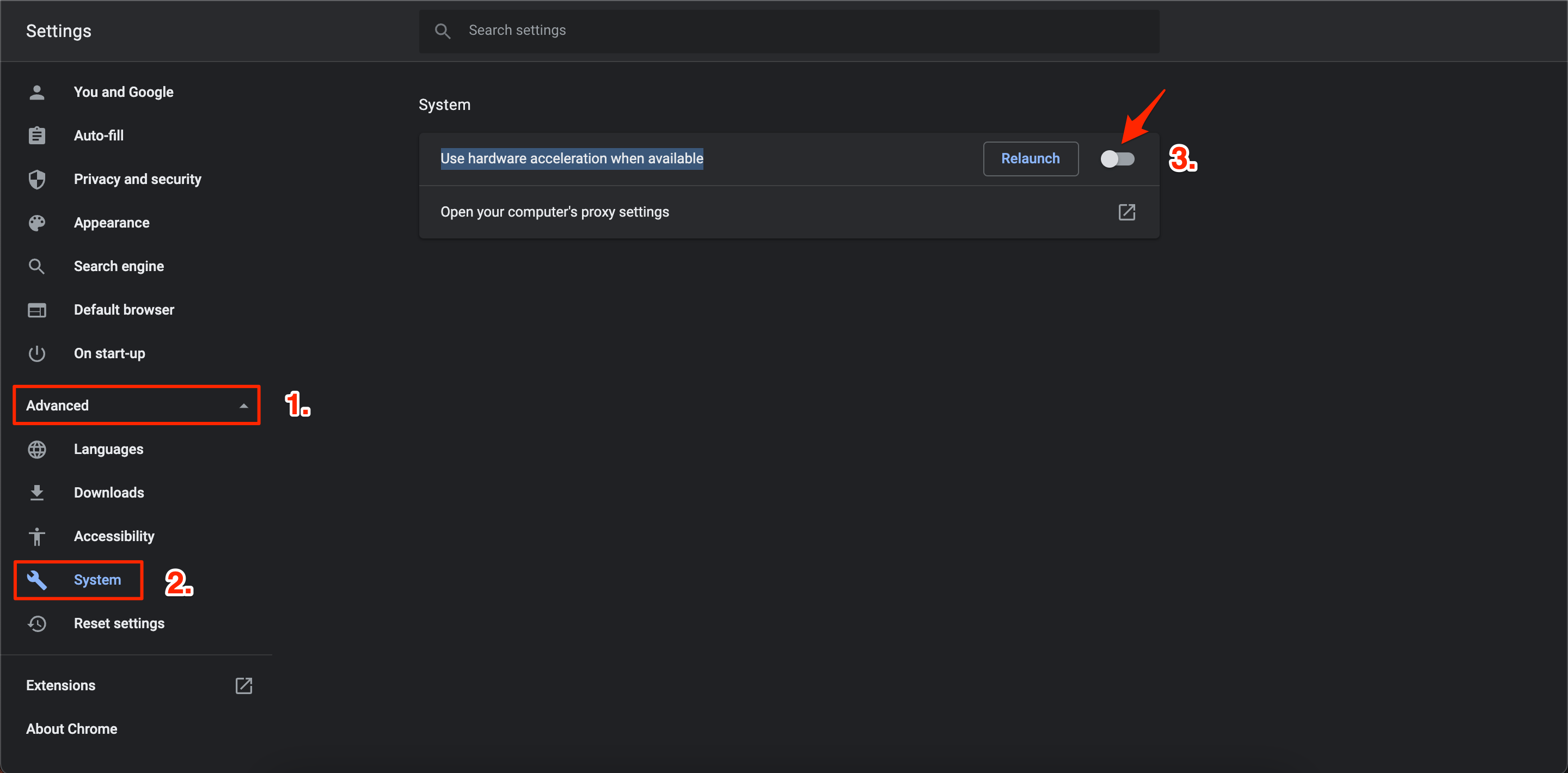Click the You and Google icon
This screenshot has width=1568, height=773.
point(37,92)
